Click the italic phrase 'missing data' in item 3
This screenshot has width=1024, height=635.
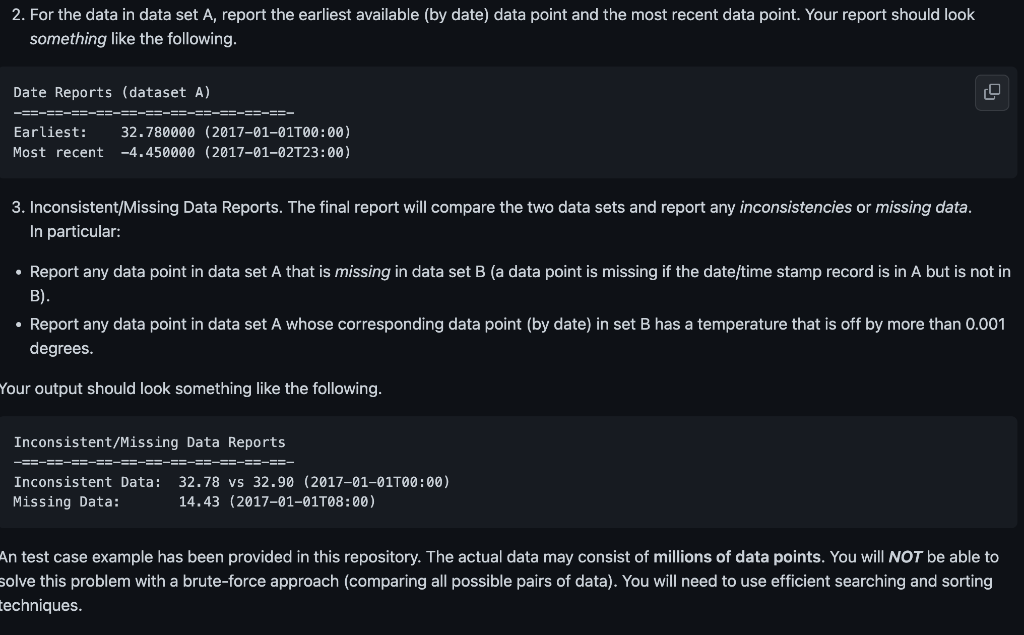click(x=921, y=207)
